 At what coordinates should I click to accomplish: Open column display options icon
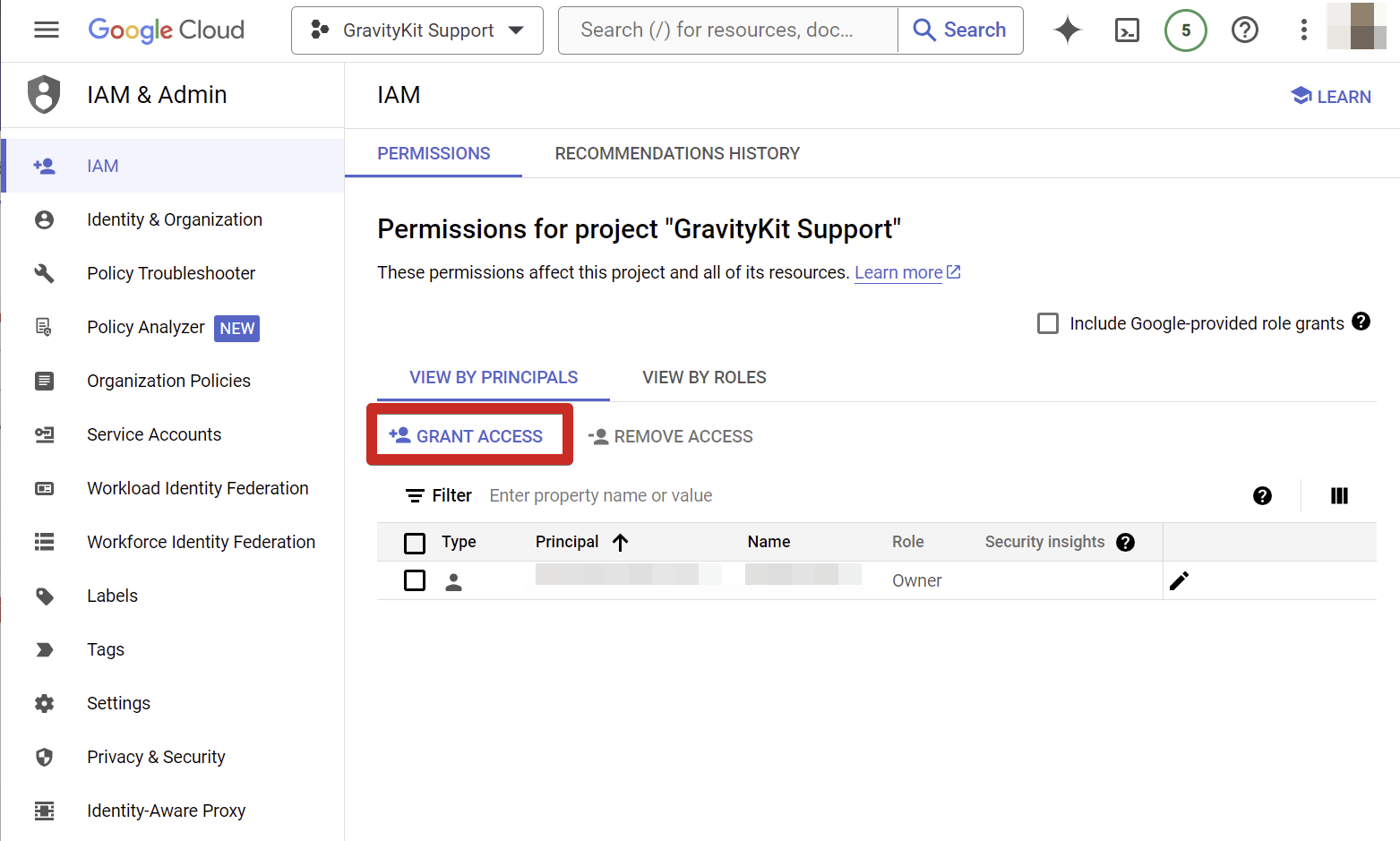[x=1339, y=495]
